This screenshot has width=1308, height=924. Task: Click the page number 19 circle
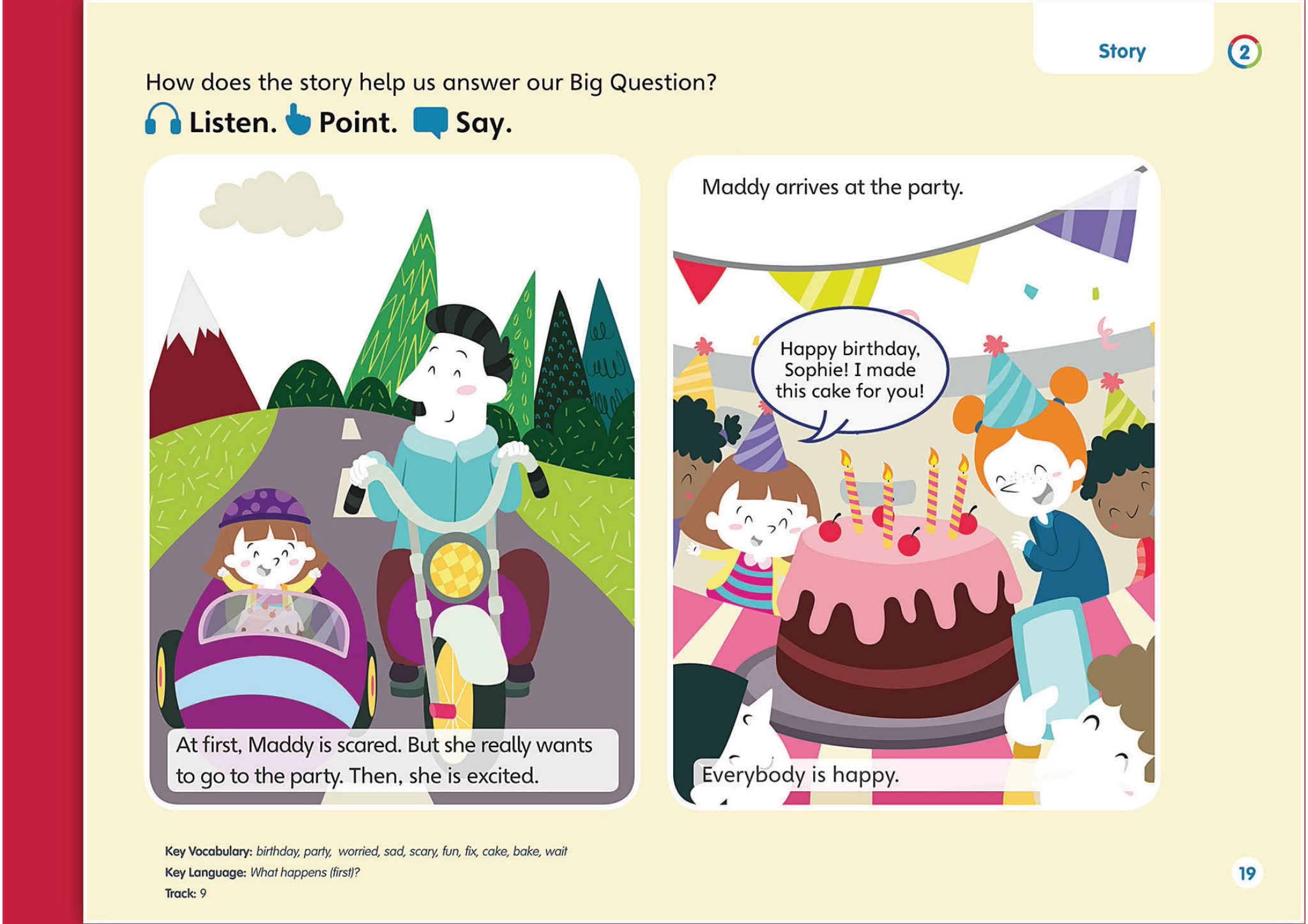pyautogui.click(x=1247, y=873)
